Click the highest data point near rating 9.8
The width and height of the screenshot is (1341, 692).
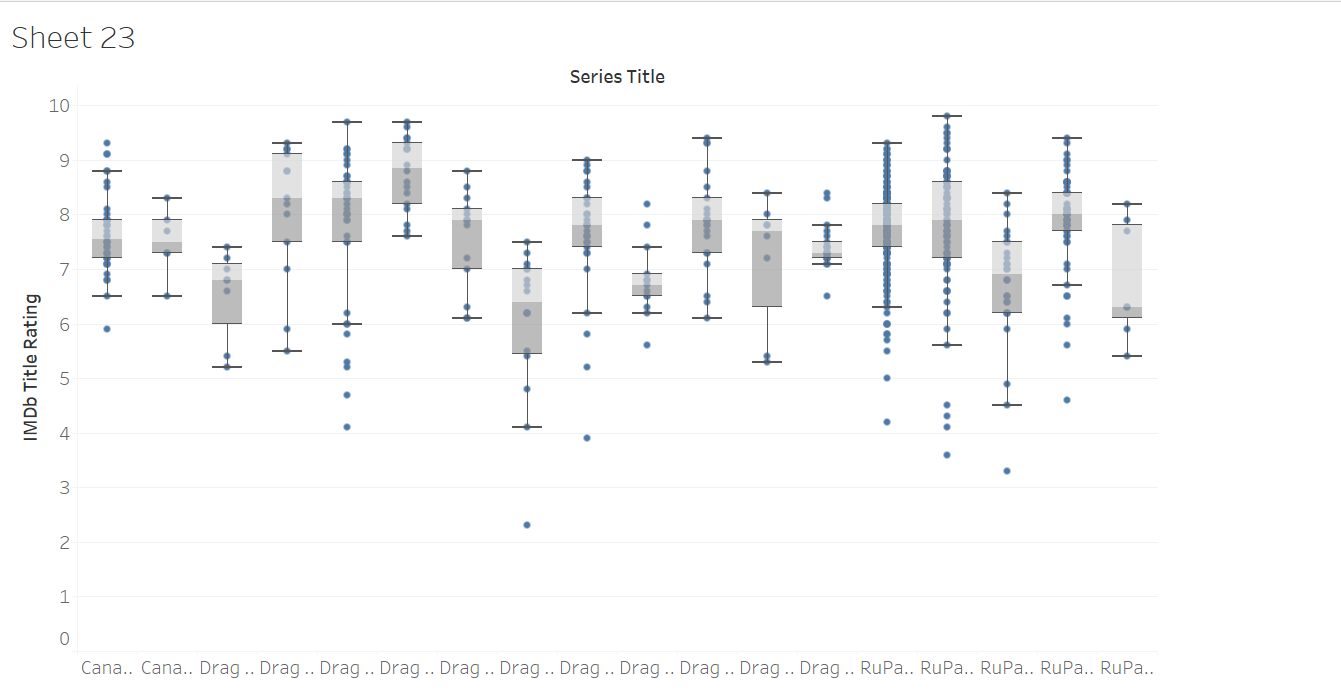pos(947,116)
